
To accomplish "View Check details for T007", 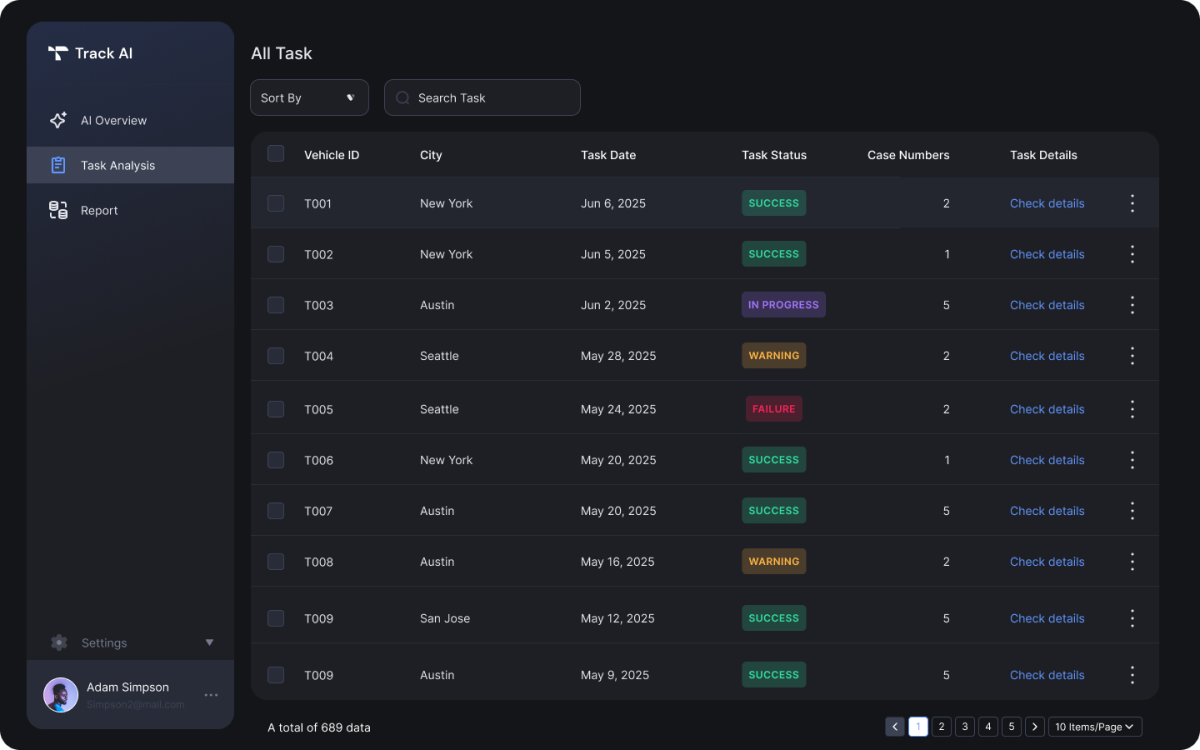I will pos(1047,511).
